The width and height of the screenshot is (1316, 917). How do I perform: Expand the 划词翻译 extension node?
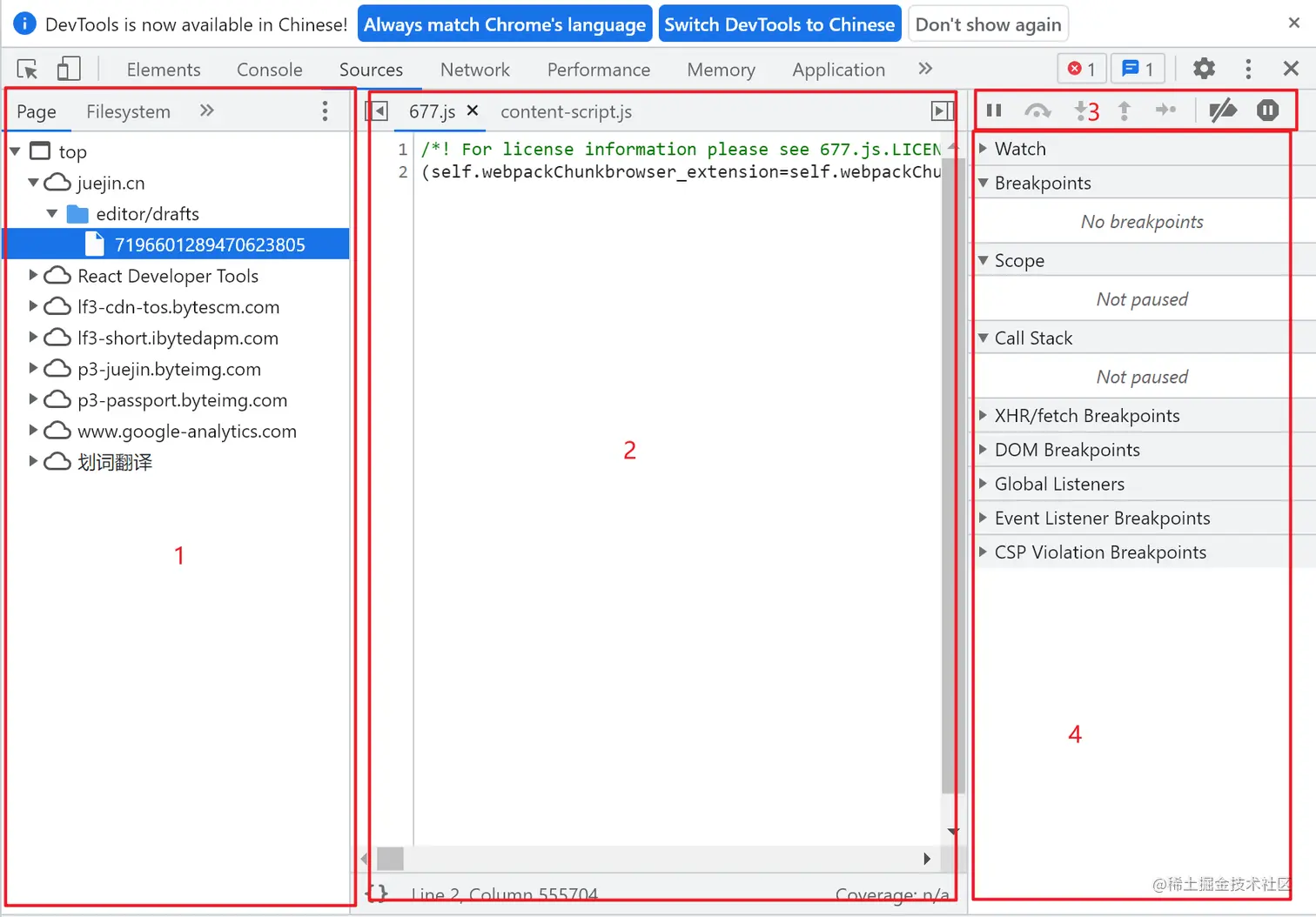[x=33, y=461]
